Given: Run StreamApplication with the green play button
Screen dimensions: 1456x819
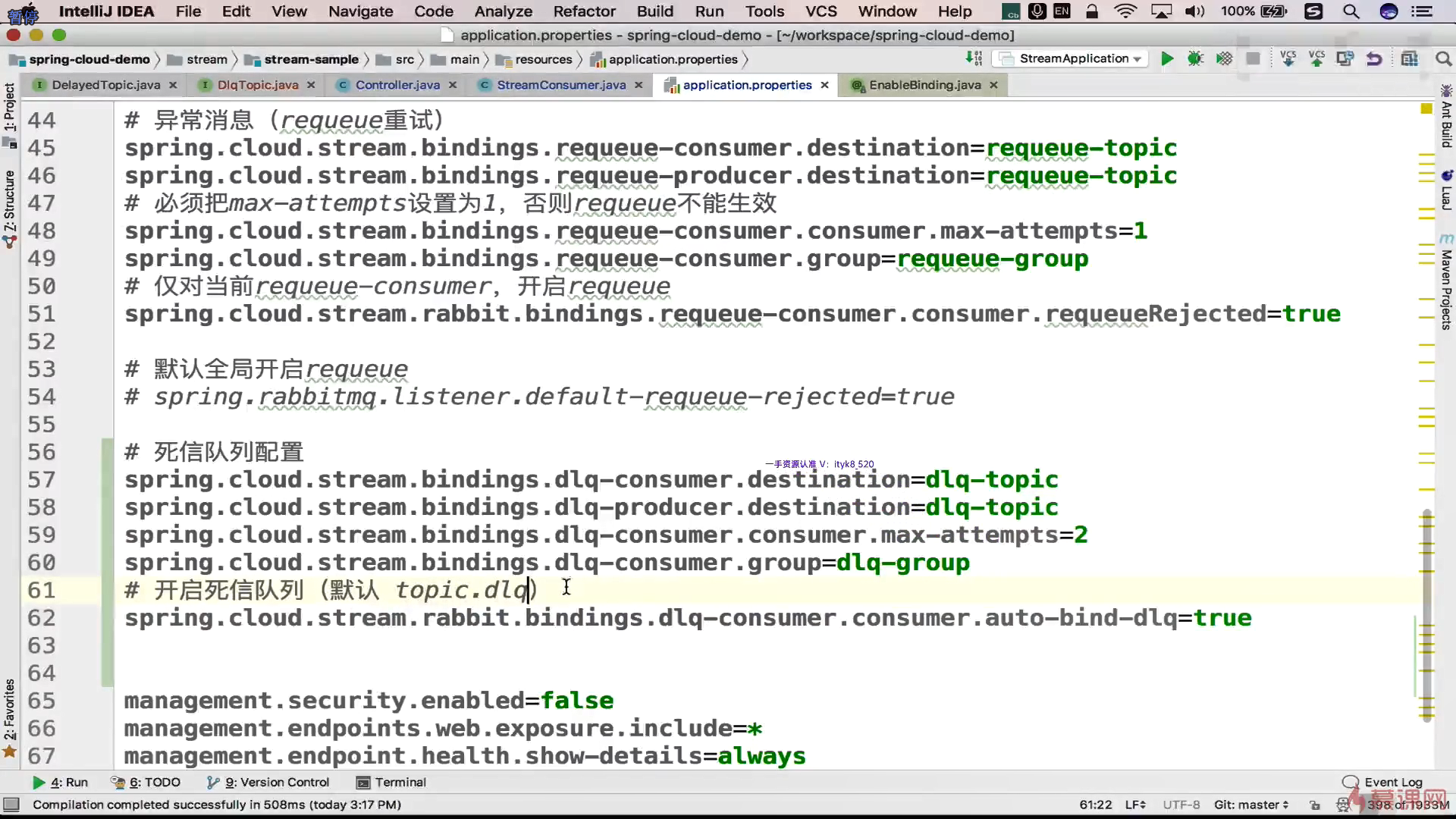Looking at the screenshot, I should point(1167,59).
